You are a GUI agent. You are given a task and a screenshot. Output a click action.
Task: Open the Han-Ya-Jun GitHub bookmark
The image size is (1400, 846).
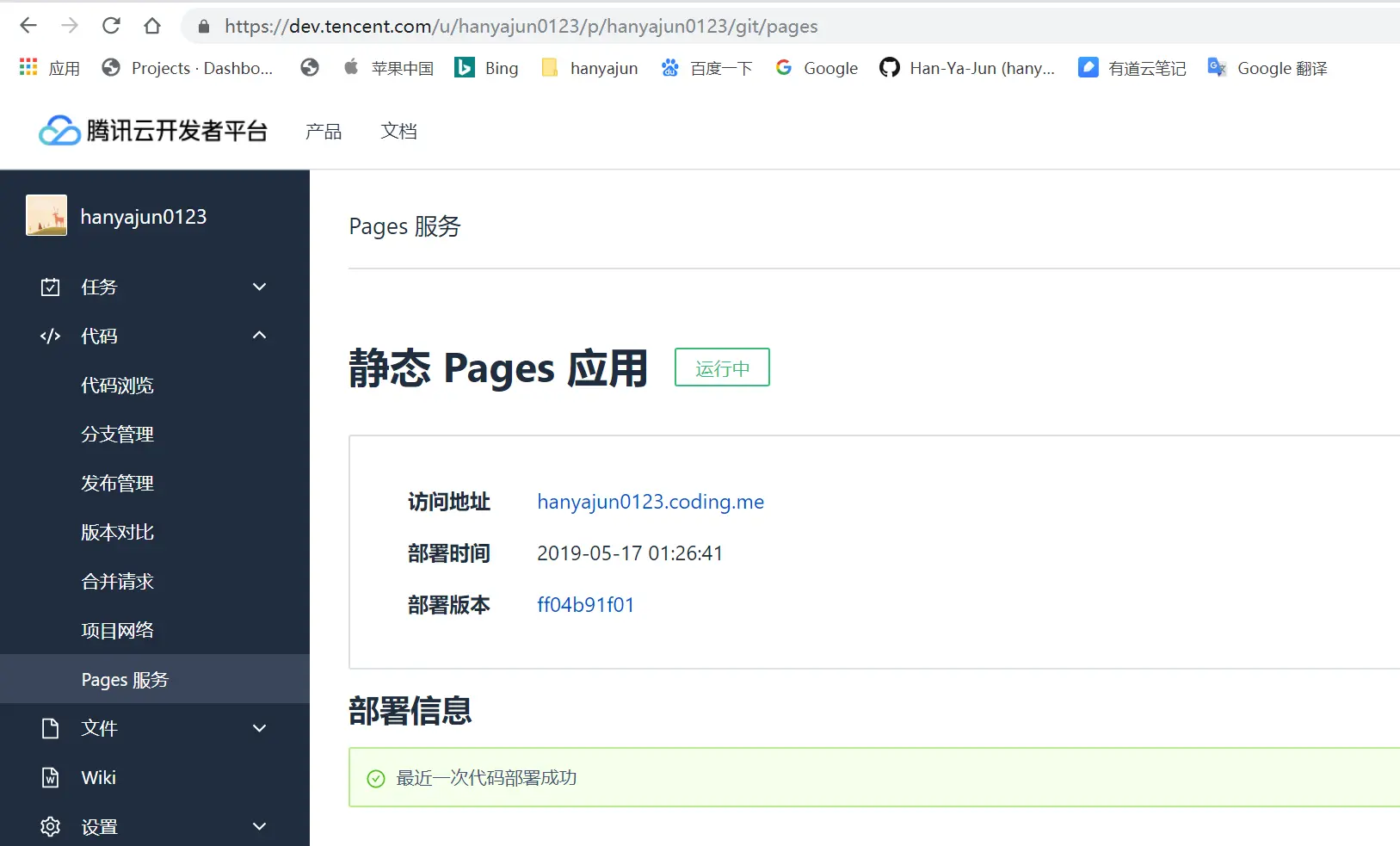pos(967,68)
